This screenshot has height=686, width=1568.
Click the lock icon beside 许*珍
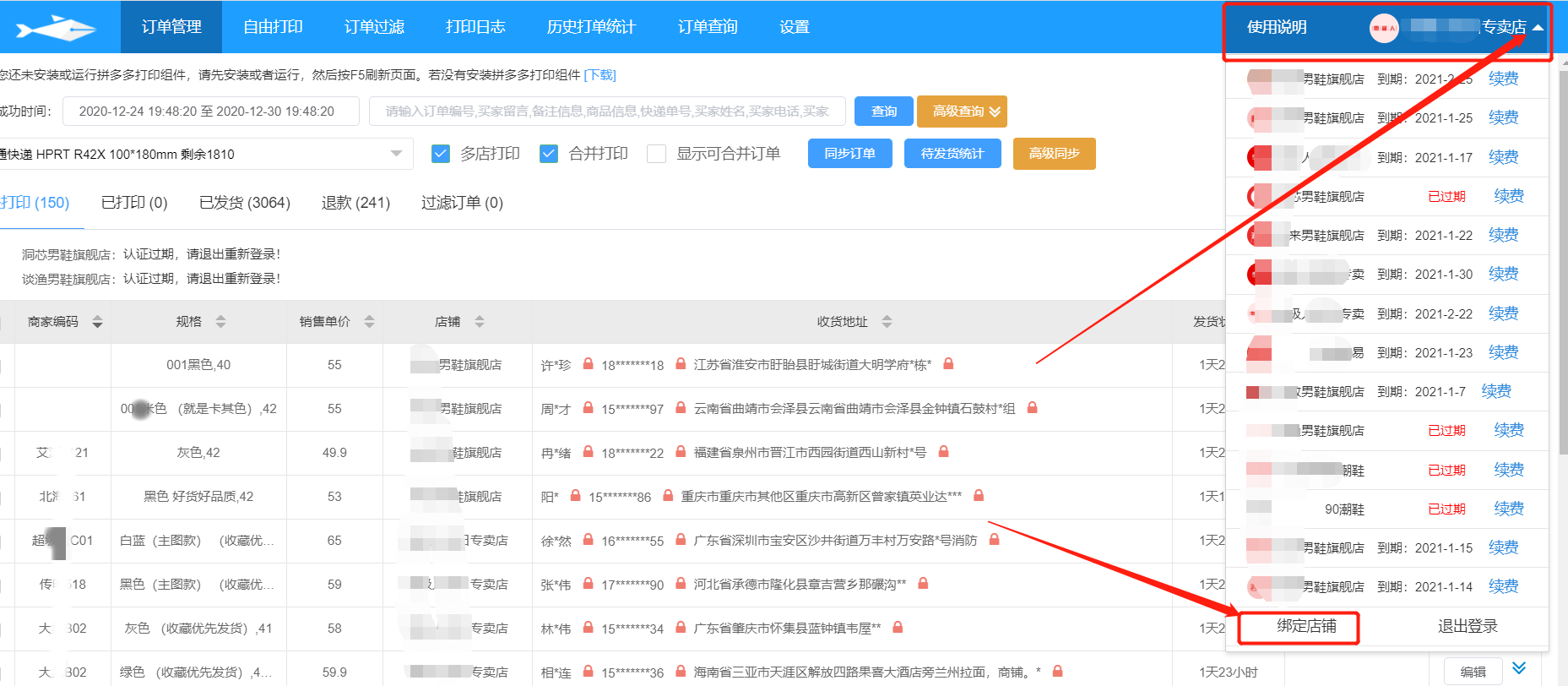click(x=589, y=364)
